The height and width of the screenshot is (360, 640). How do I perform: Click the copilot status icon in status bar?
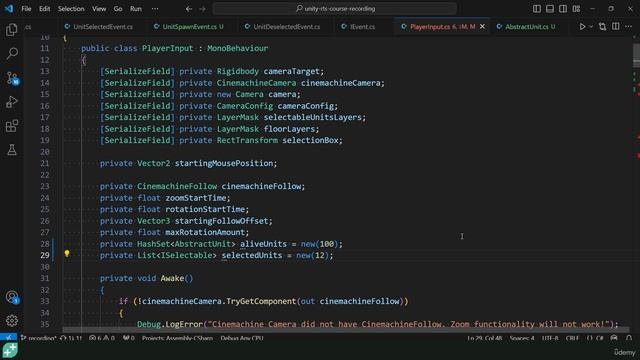point(614,338)
